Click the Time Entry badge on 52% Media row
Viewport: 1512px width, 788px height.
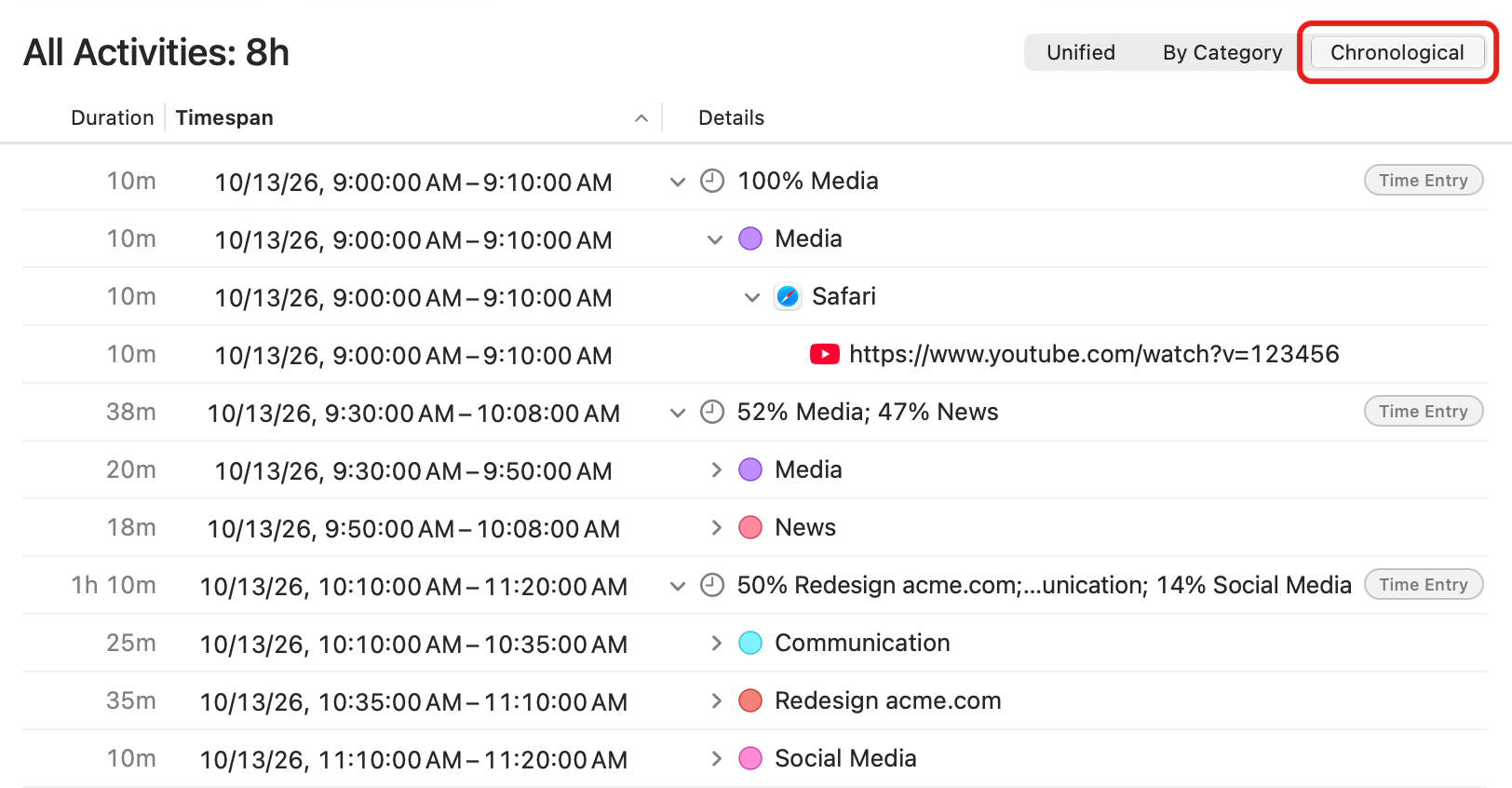point(1424,412)
